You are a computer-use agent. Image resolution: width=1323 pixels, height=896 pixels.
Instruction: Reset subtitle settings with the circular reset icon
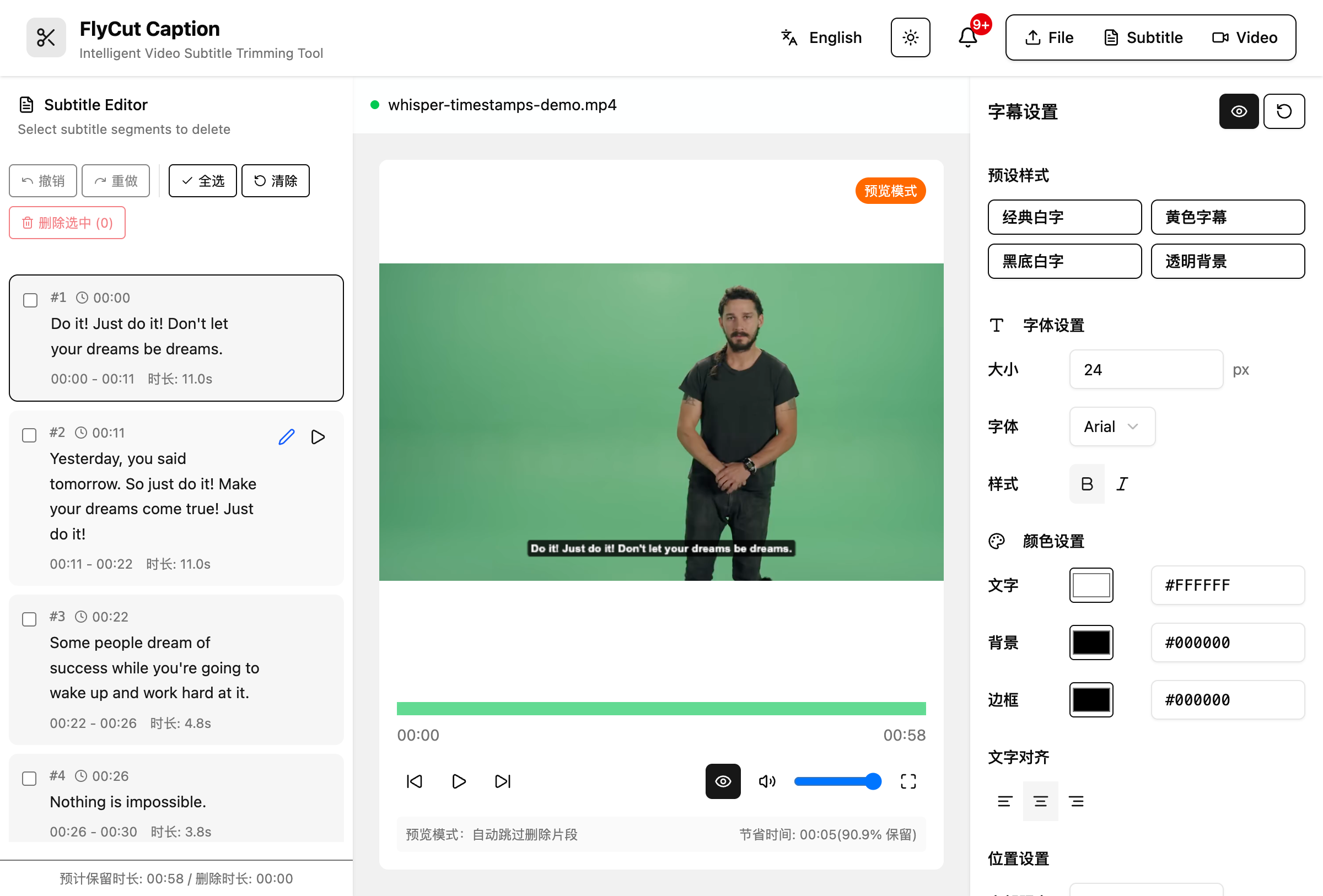pos(1284,111)
